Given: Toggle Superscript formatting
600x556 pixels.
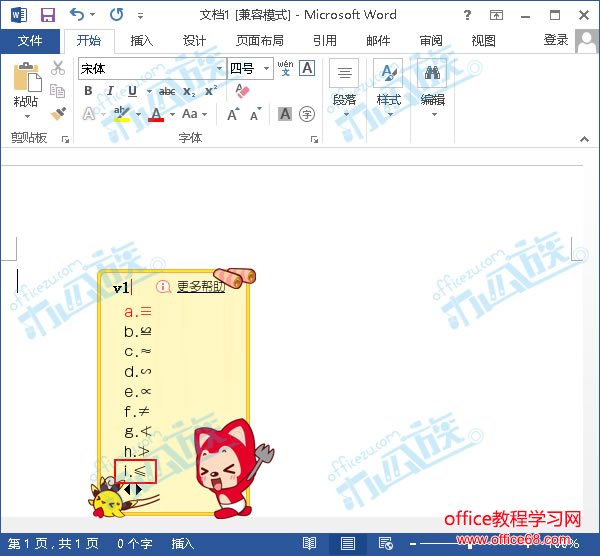Looking at the screenshot, I should tap(211, 91).
